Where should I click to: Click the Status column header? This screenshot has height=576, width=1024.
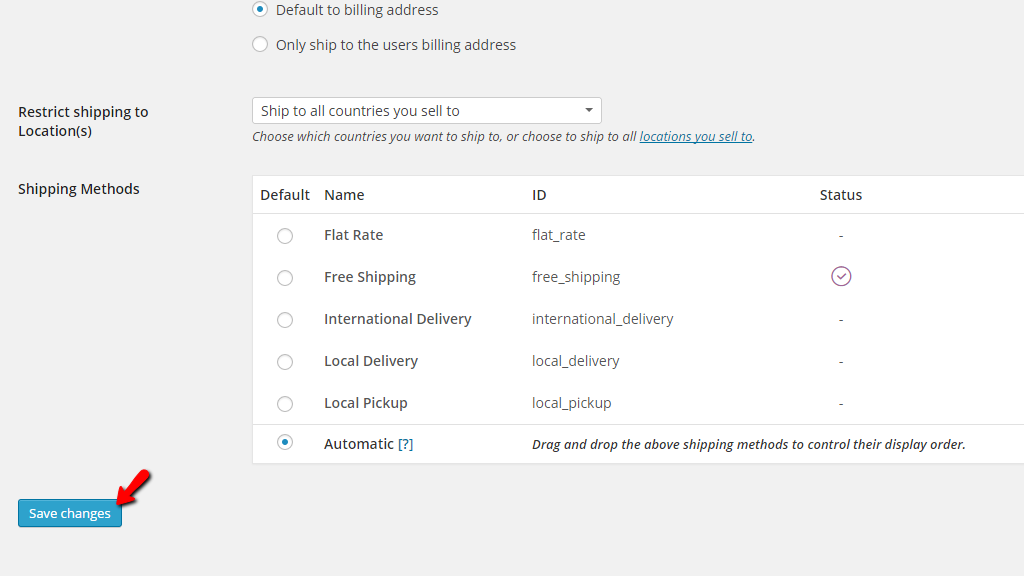point(840,195)
